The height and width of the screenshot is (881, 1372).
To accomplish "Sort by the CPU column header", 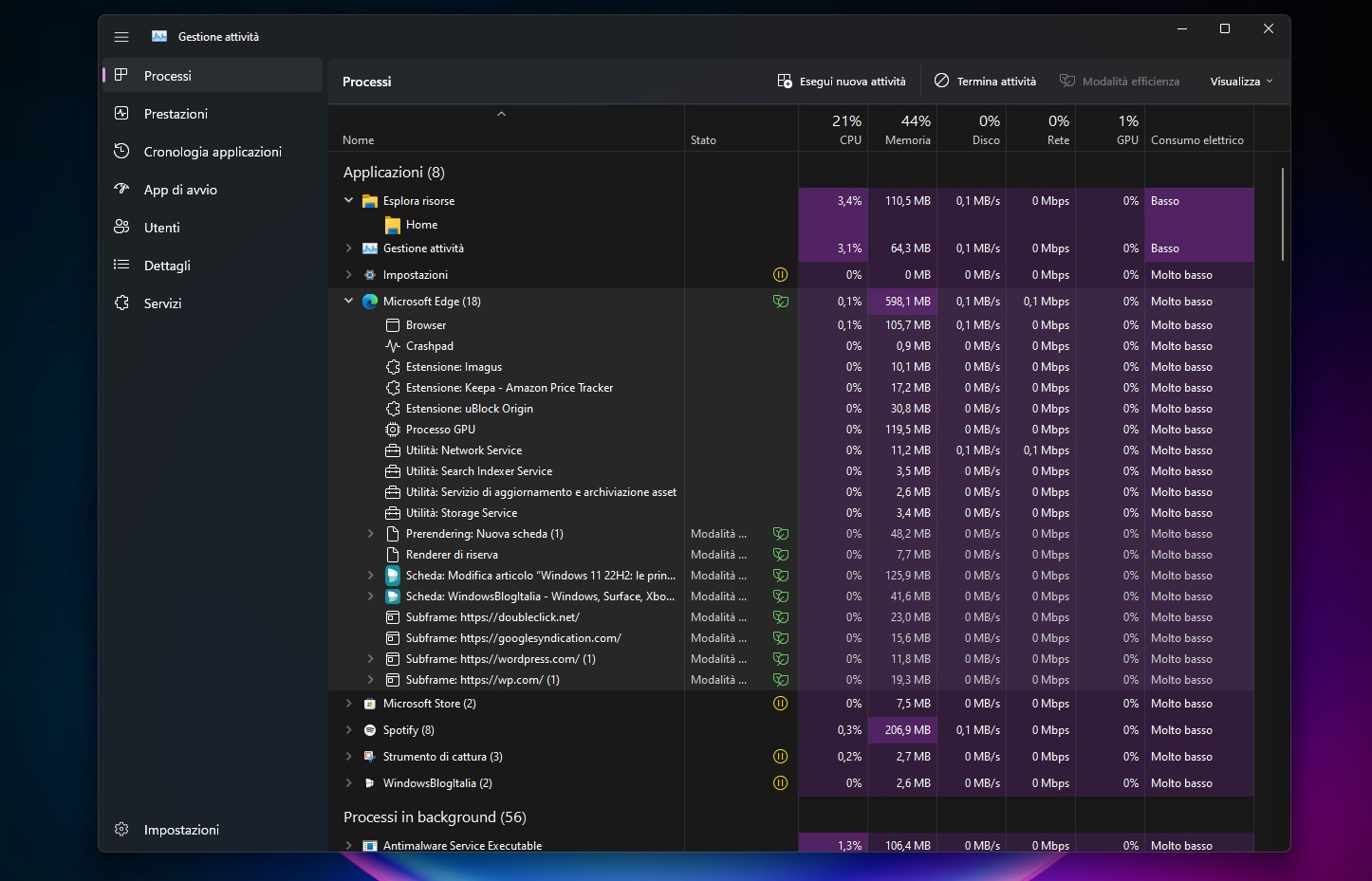I will click(833, 129).
